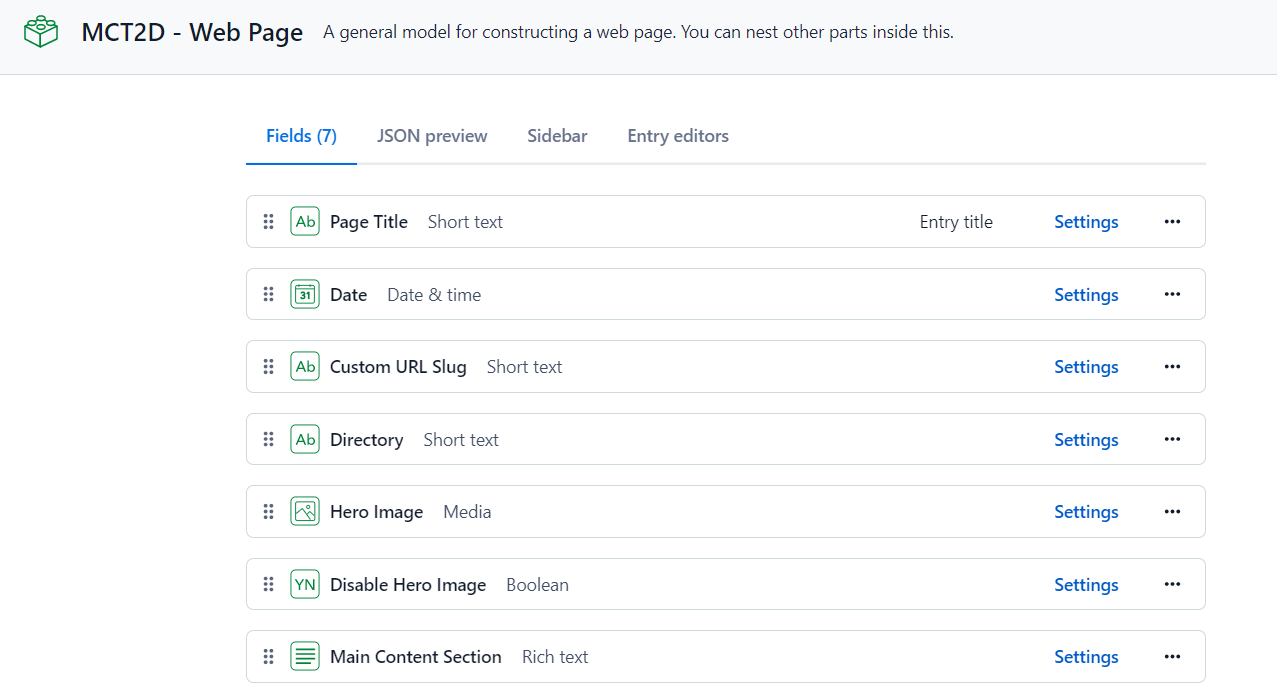The height and width of the screenshot is (697, 1277).
Task: Open Settings for Disable Hero Image
Action: 1086,585
